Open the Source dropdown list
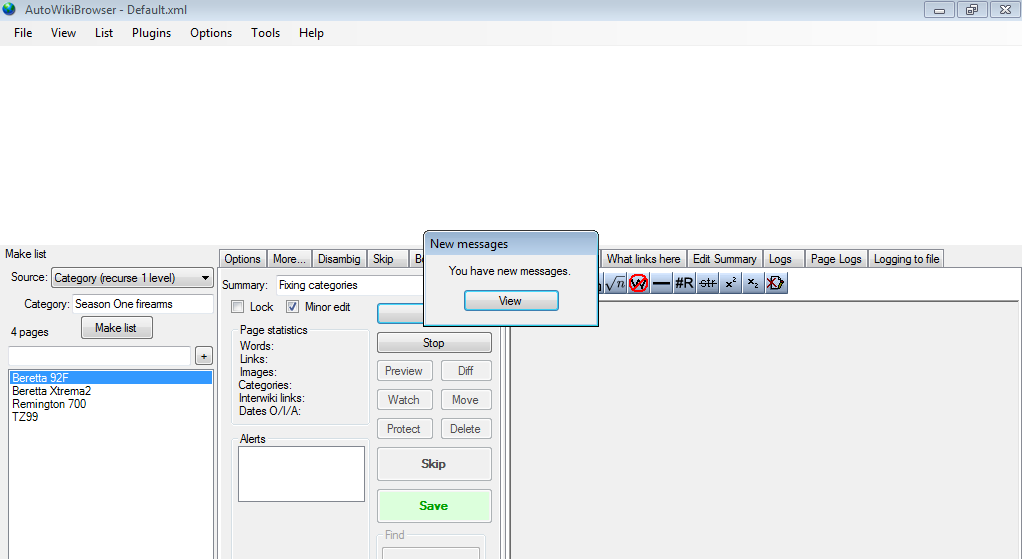This screenshot has height=559, width=1022. click(x=132, y=278)
